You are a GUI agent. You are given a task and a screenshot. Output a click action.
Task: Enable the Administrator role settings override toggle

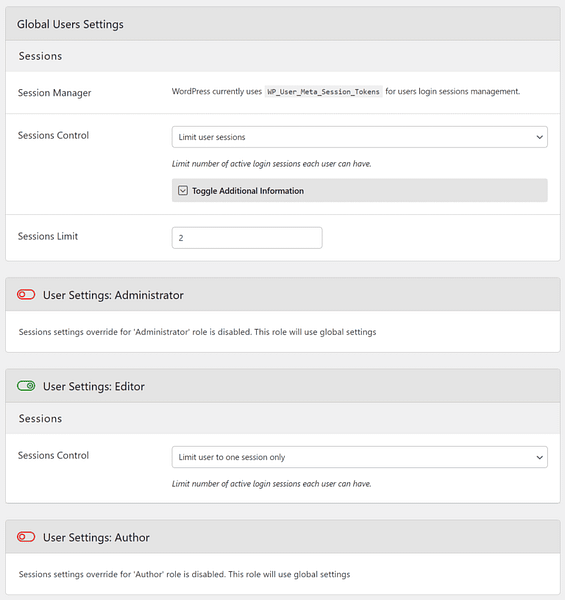point(26,295)
